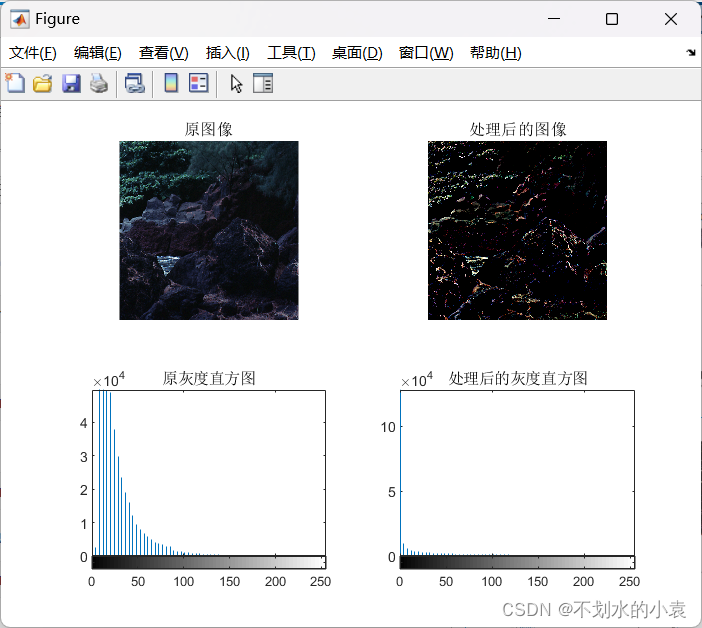The width and height of the screenshot is (702, 628).
Task: Minimize the Figure window
Action: tap(554, 19)
